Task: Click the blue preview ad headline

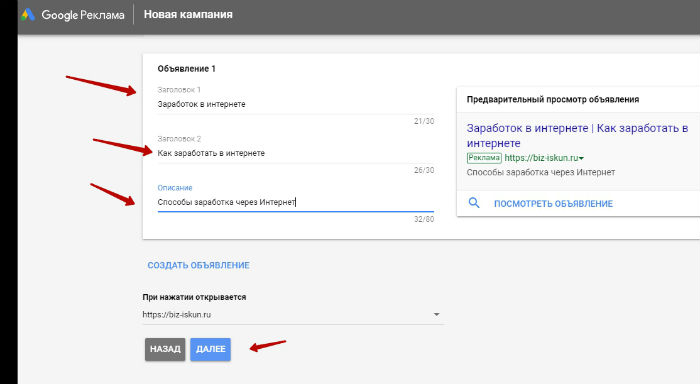Action: pos(577,136)
